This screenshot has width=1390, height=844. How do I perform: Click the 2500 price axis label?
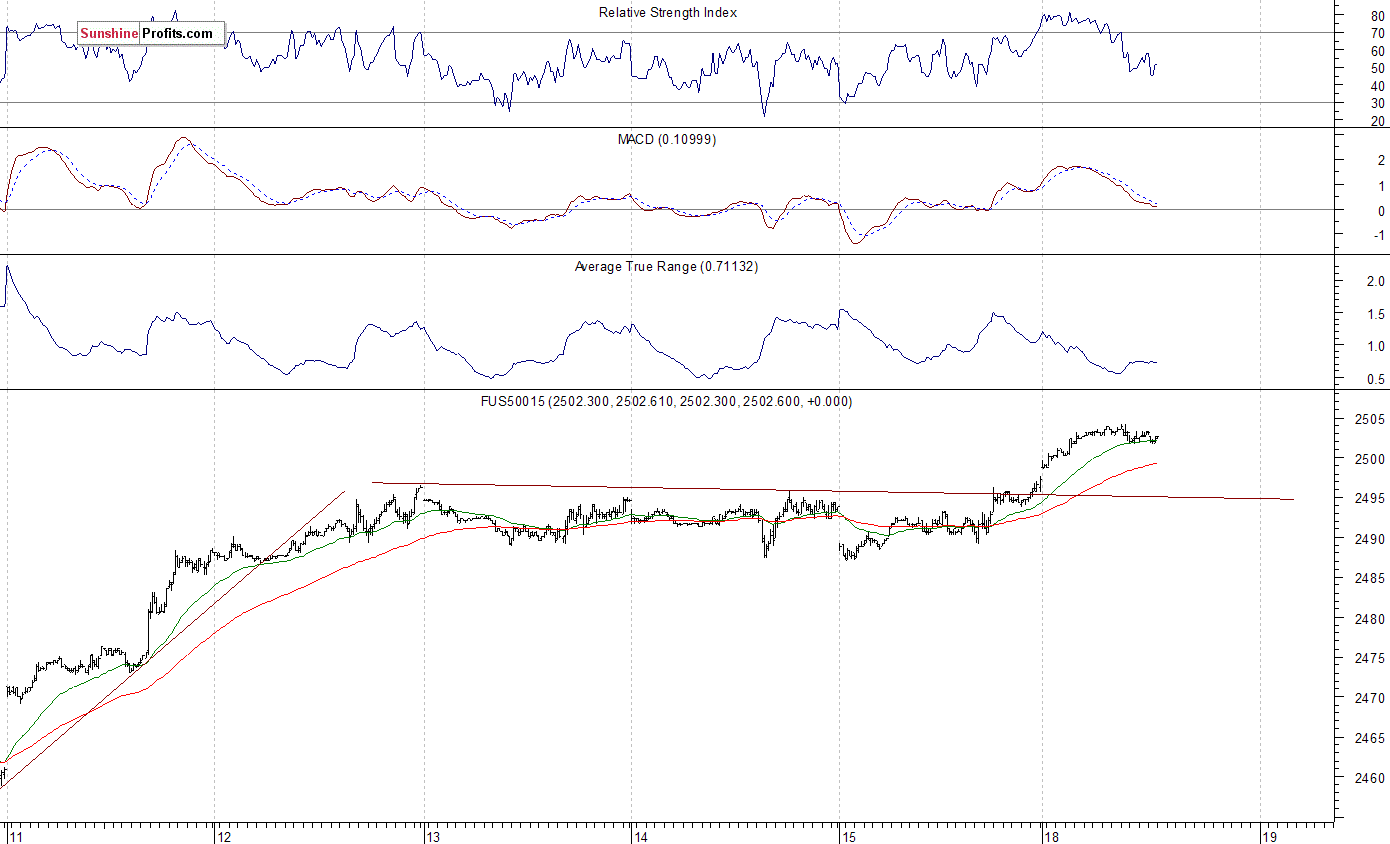[1368, 459]
